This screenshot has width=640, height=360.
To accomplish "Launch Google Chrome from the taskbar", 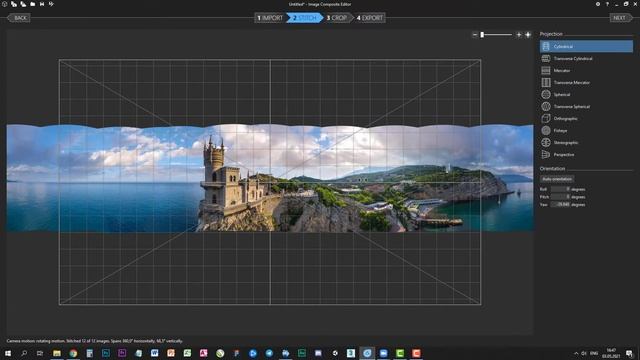I will point(73,353).
